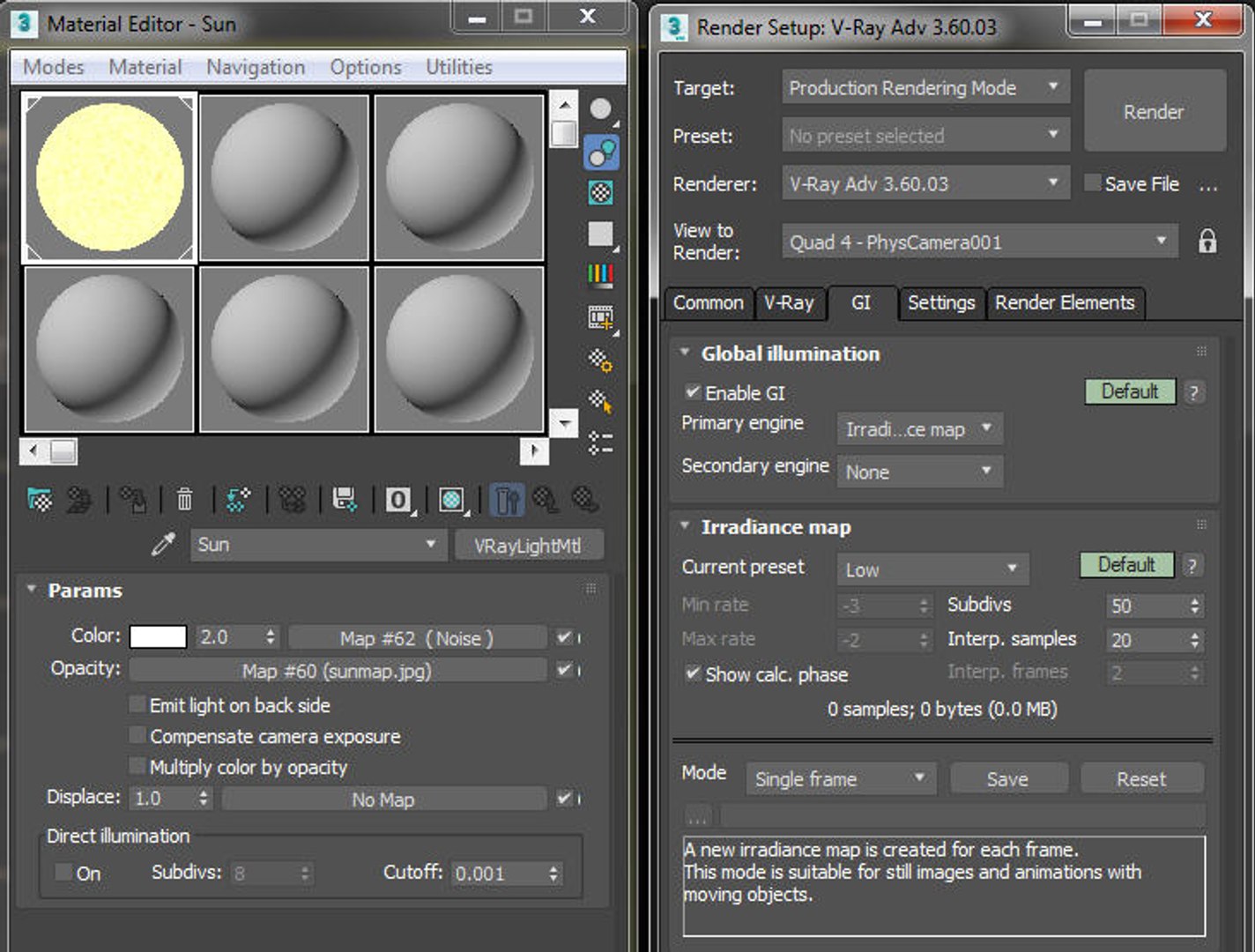Screen dimensions: 1255x952
Task: Click Put Material to Scene icon
Action: [x=80, y=501]
